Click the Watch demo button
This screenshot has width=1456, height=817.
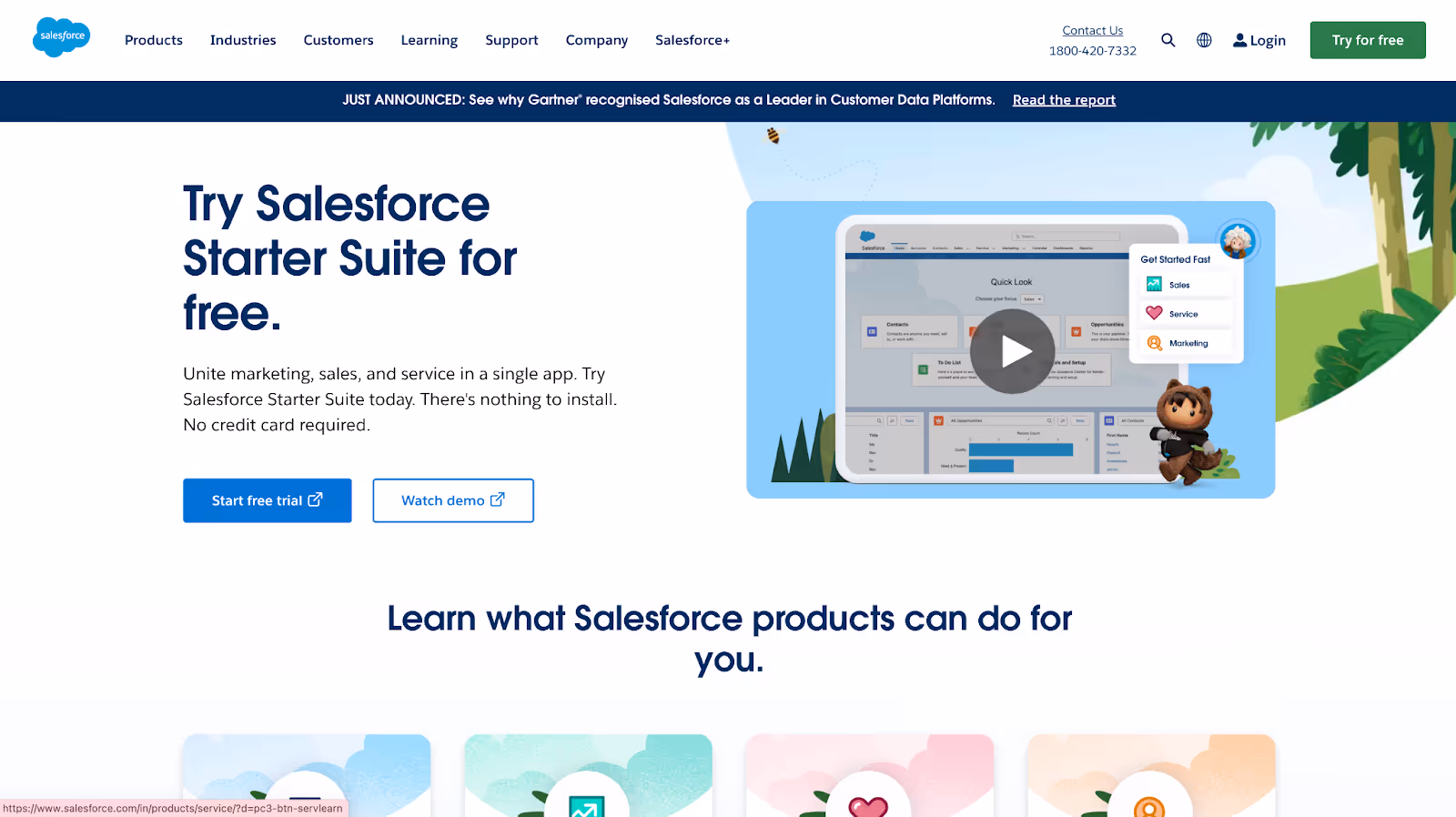coord(453,500)
